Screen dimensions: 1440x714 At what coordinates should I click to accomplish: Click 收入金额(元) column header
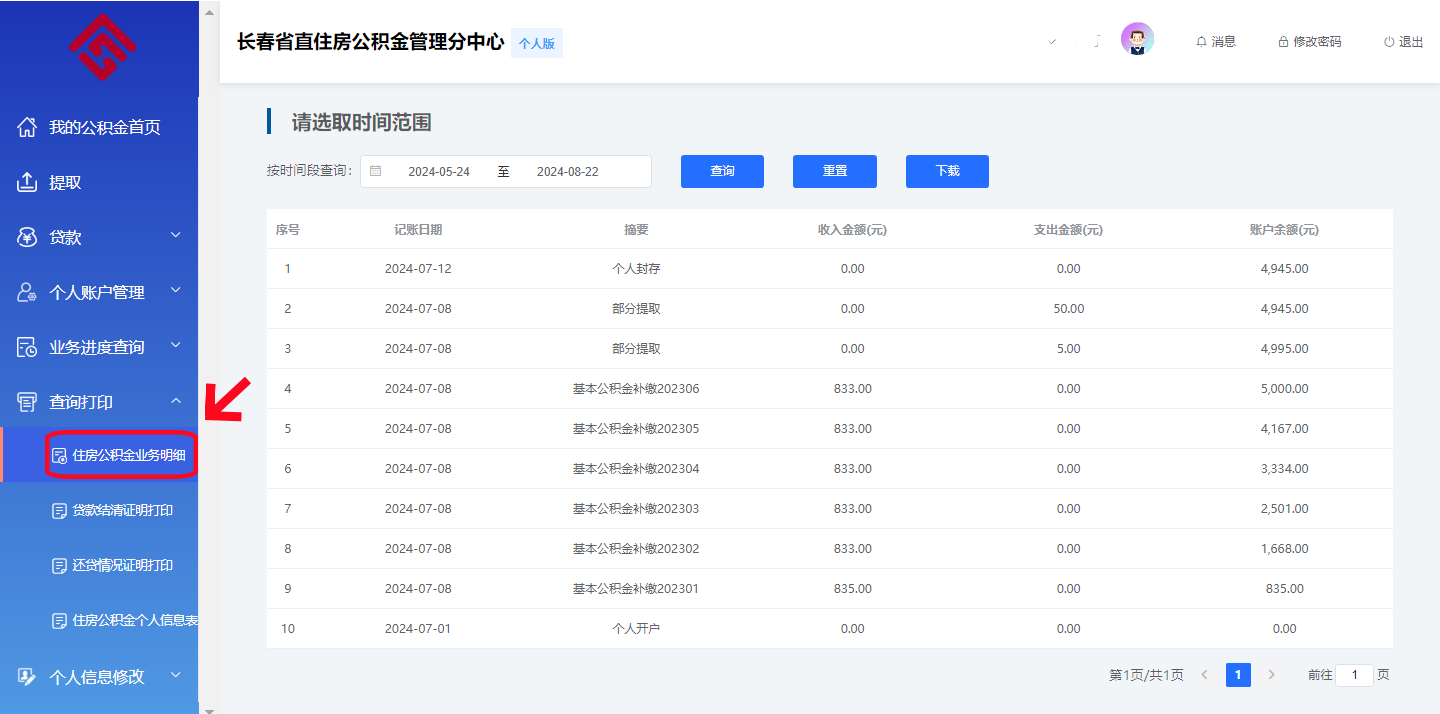click(x=852, y=229)
